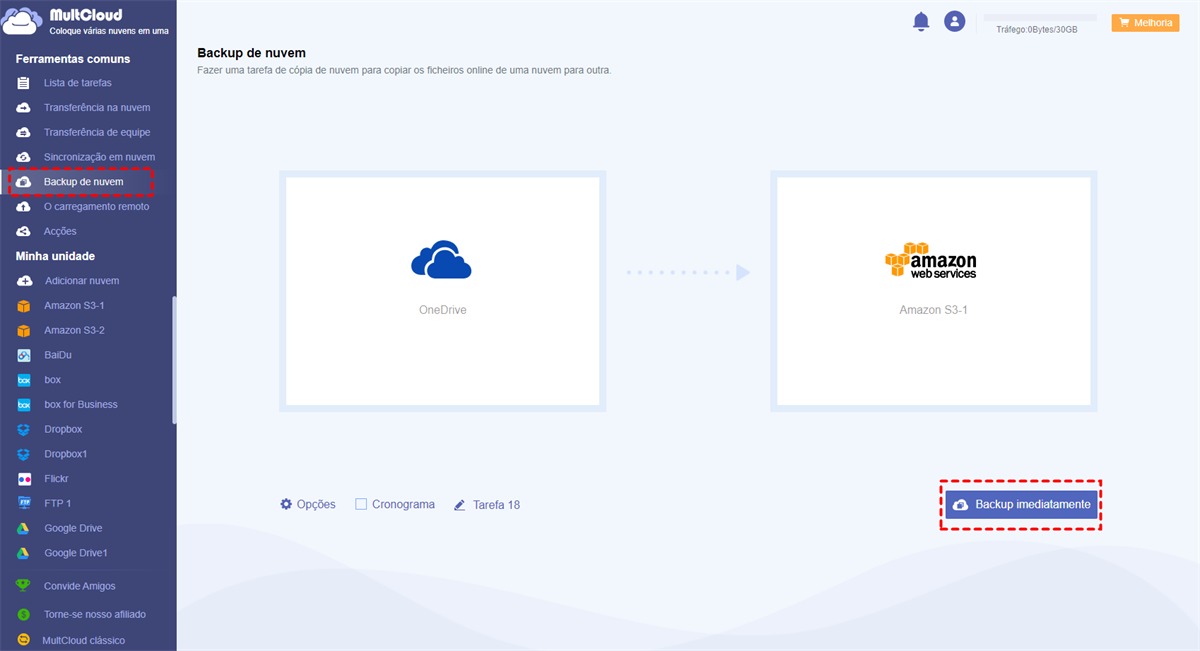Select source panel showing OneDrive
Viewport: 1200px width, 651px height.
443,291
